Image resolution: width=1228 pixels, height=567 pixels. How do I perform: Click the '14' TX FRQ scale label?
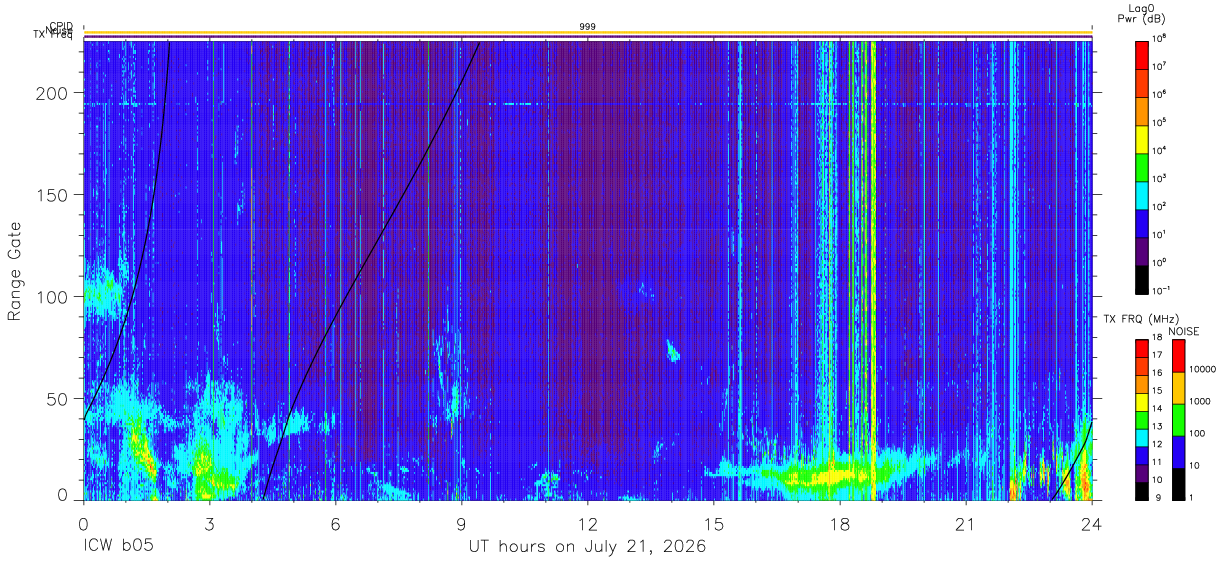[x=1157, y=409]
